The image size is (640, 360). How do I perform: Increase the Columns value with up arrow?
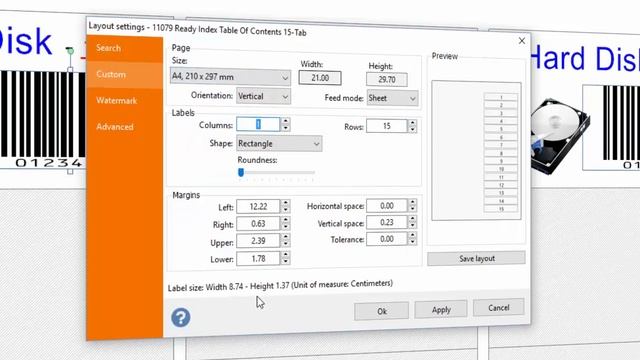[286, 121]
